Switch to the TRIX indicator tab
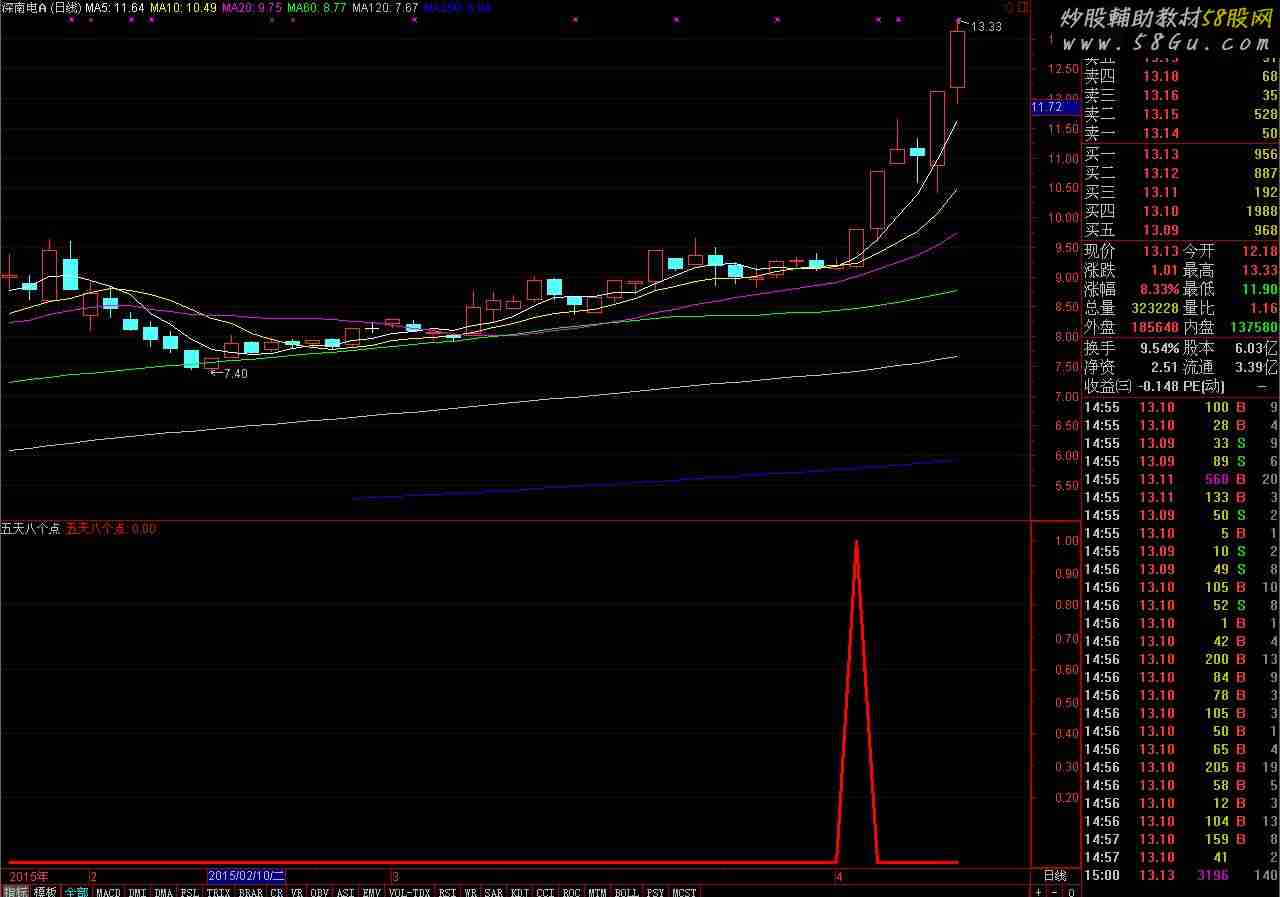 point(219,891)
